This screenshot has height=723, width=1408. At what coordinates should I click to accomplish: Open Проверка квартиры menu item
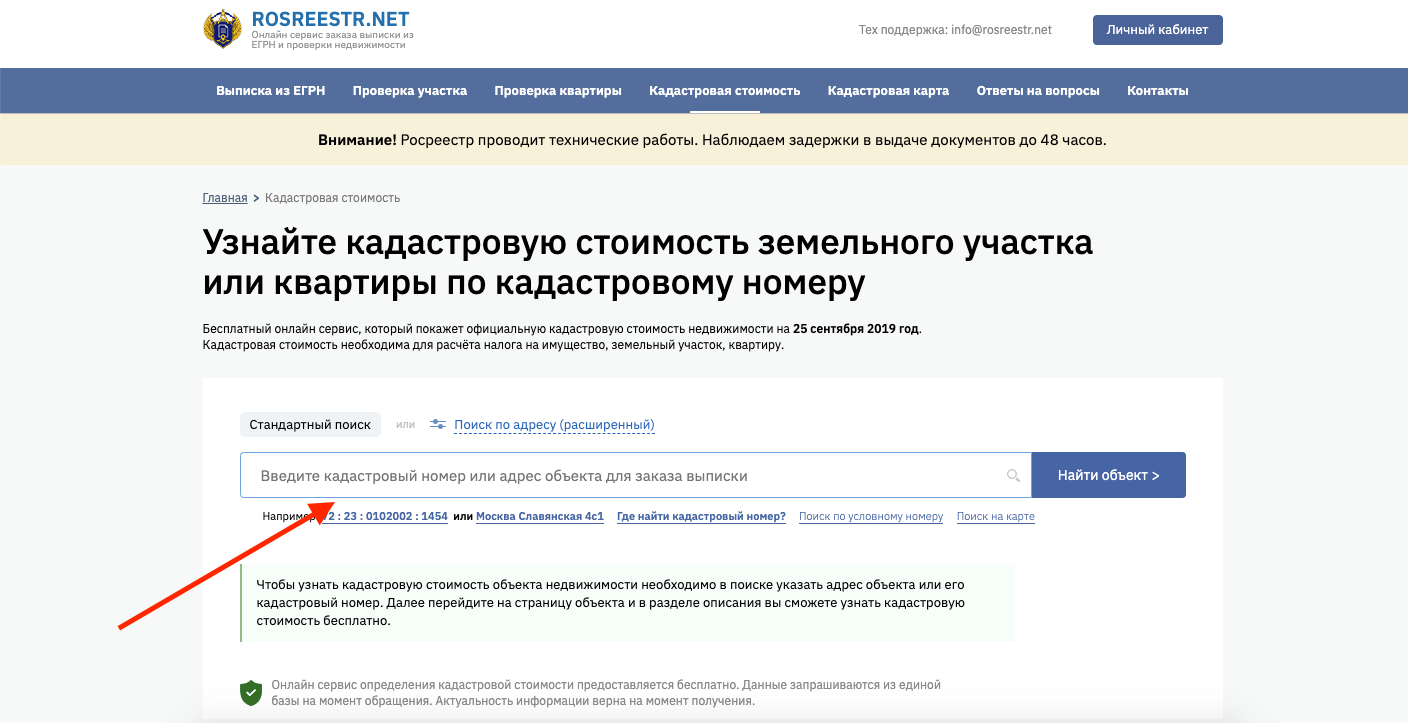point(558,91)
